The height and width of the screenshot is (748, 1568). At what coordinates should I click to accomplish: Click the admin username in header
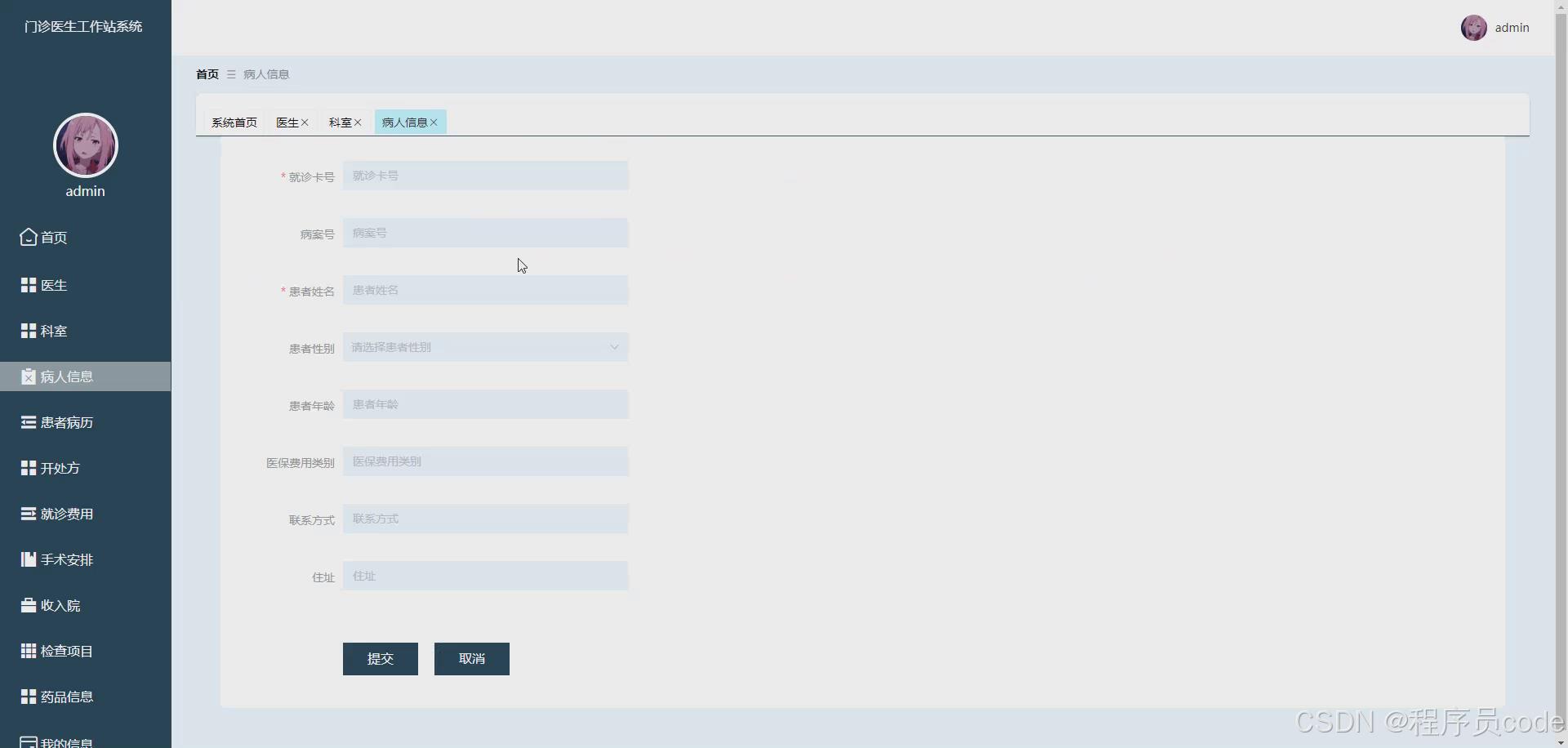pos(1512,28)
